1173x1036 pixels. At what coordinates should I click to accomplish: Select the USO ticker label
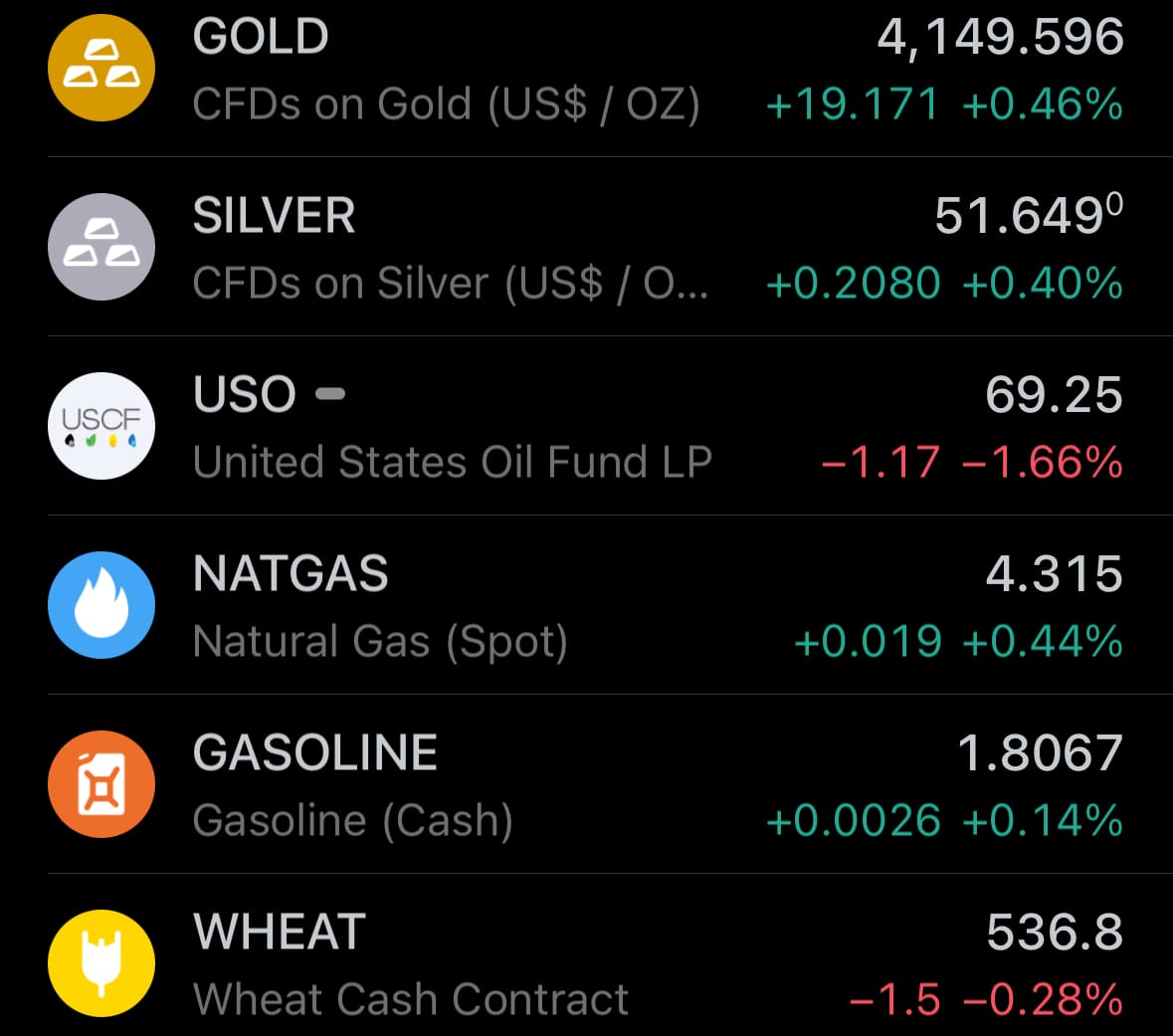(245, 395)
